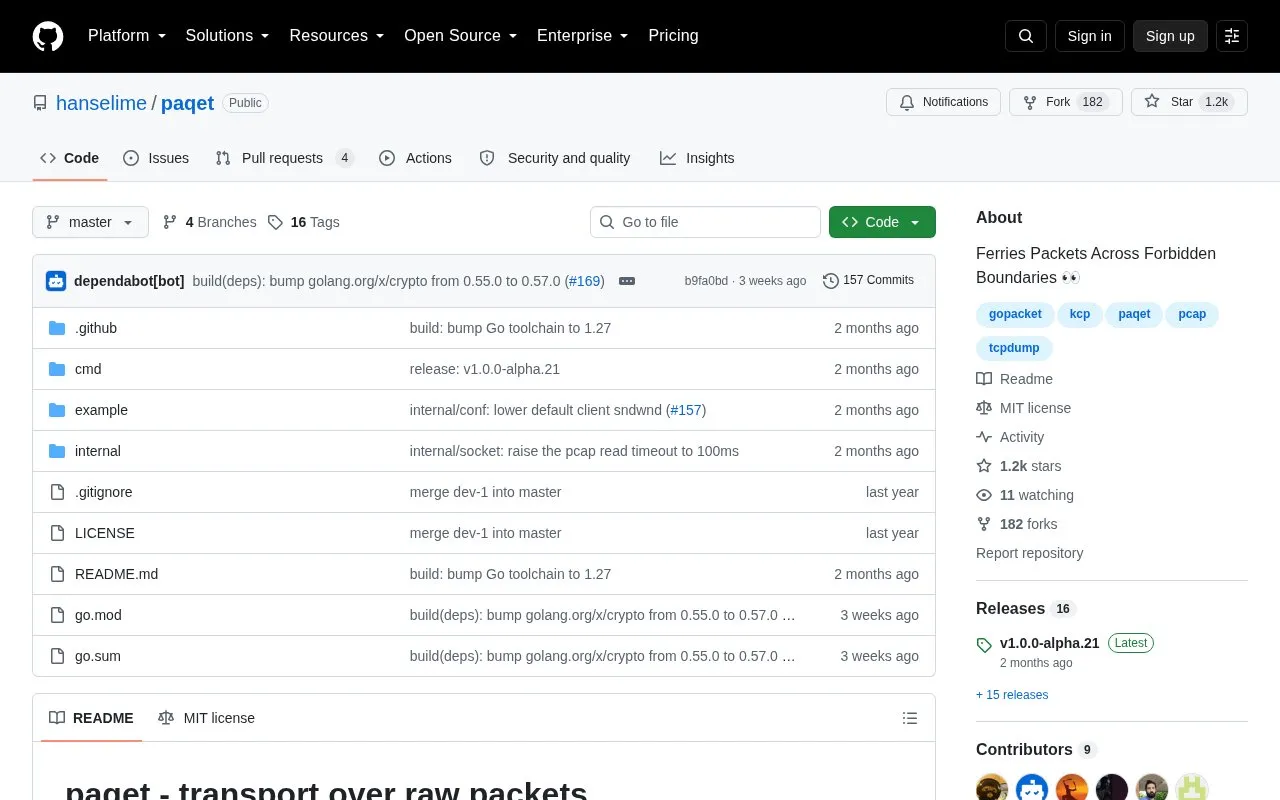Screen dimensions: 1280x800
Task: Click the history clock icon by 157 Commits
Action: tap(830, 281)
